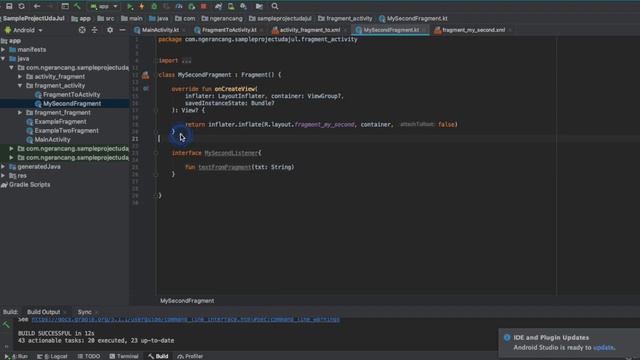The image size is (640, 360).
Task: Open the TODO tool window
Action: click(89, 356)
